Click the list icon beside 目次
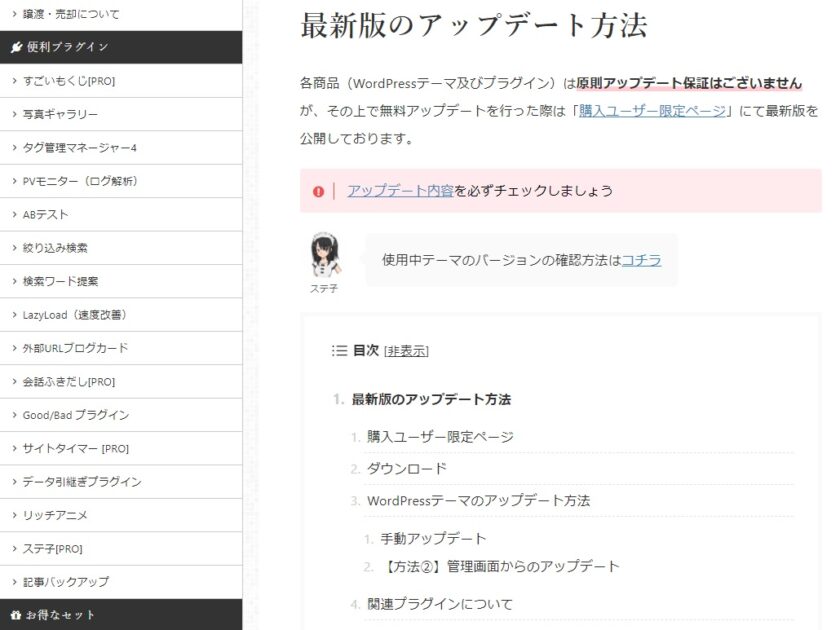 [339, 350]
